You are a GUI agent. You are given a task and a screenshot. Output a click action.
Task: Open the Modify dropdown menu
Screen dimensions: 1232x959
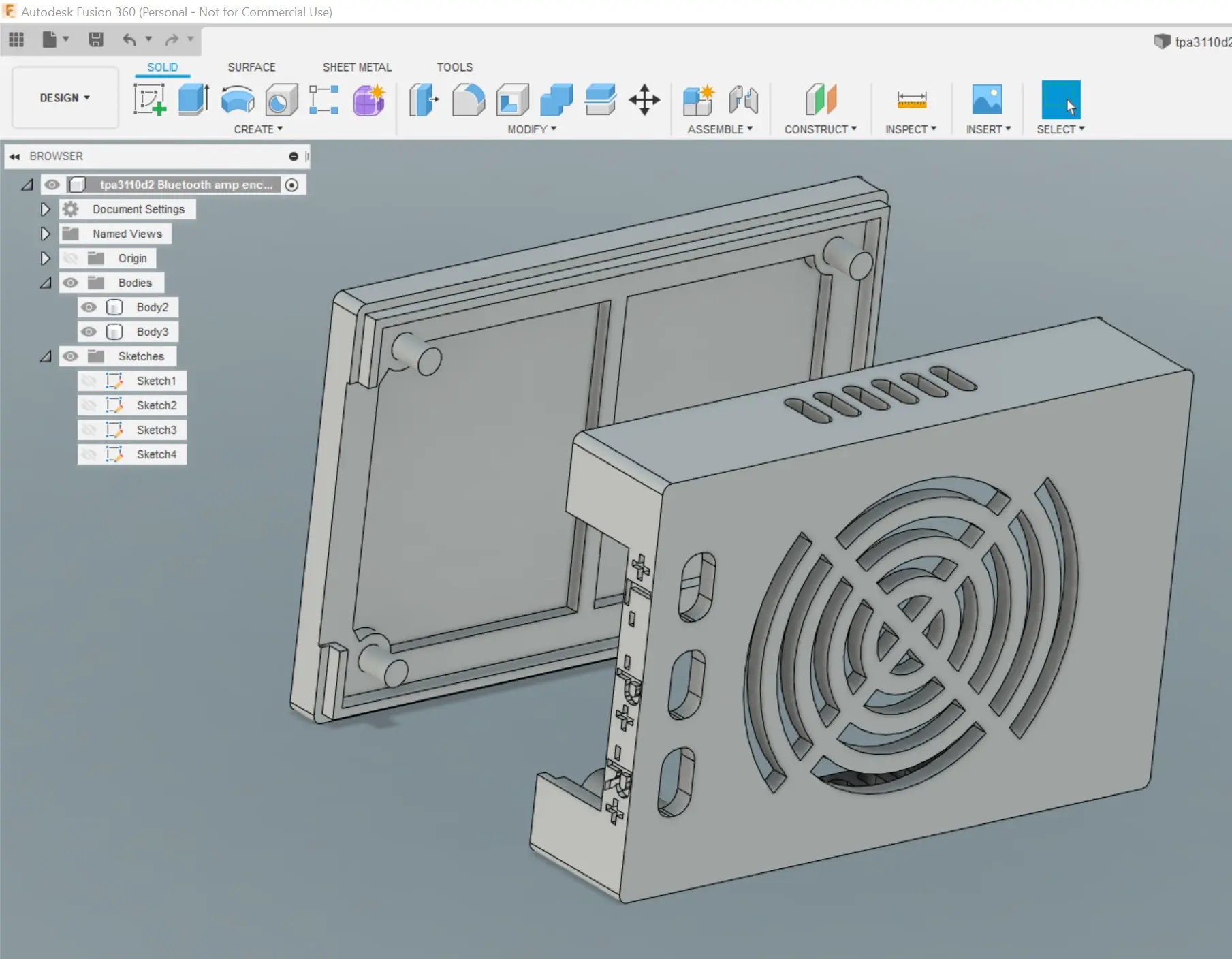[532, 129]
